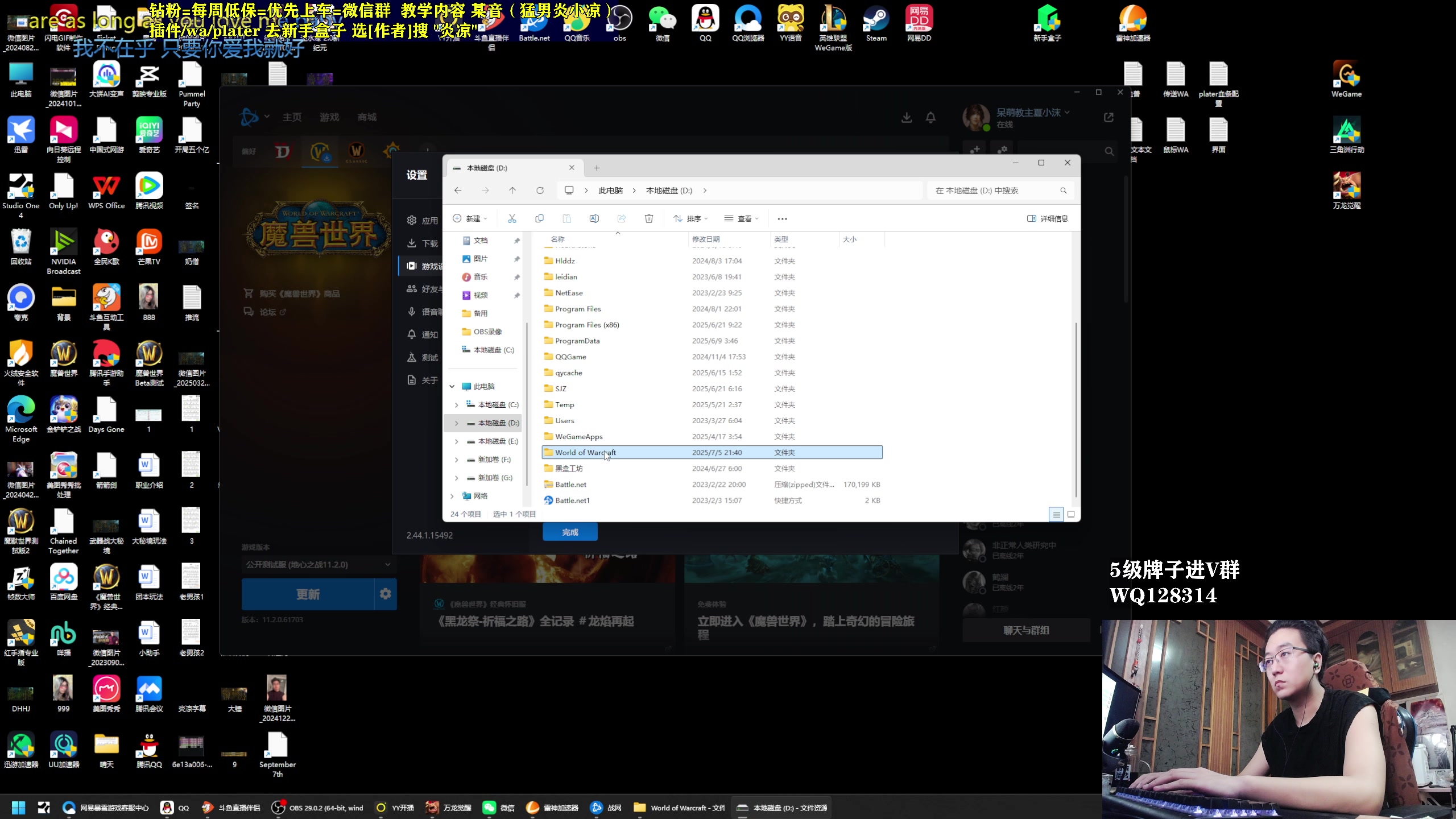Open the WPS Office desktop icon
Image resolution: width=1456 pixels, height=819 pixels.
point(106,192)
